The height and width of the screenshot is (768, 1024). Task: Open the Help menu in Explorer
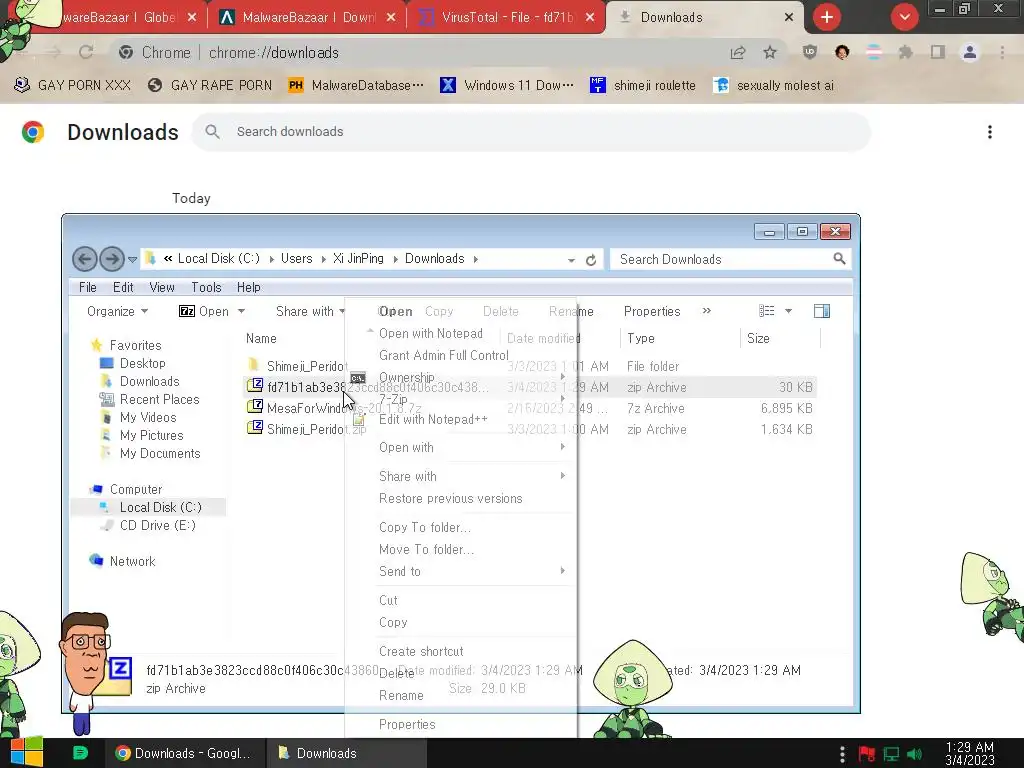point(248,287)
